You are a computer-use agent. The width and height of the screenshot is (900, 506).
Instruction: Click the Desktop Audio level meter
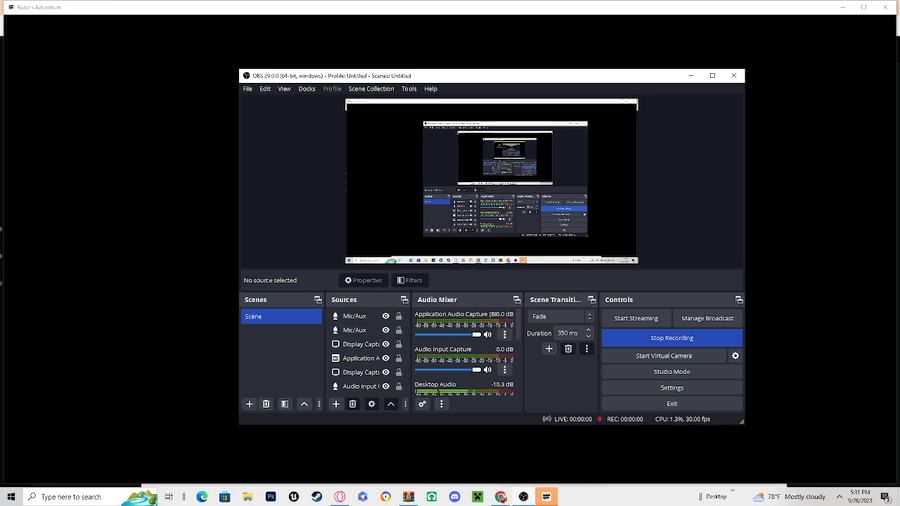464,392
